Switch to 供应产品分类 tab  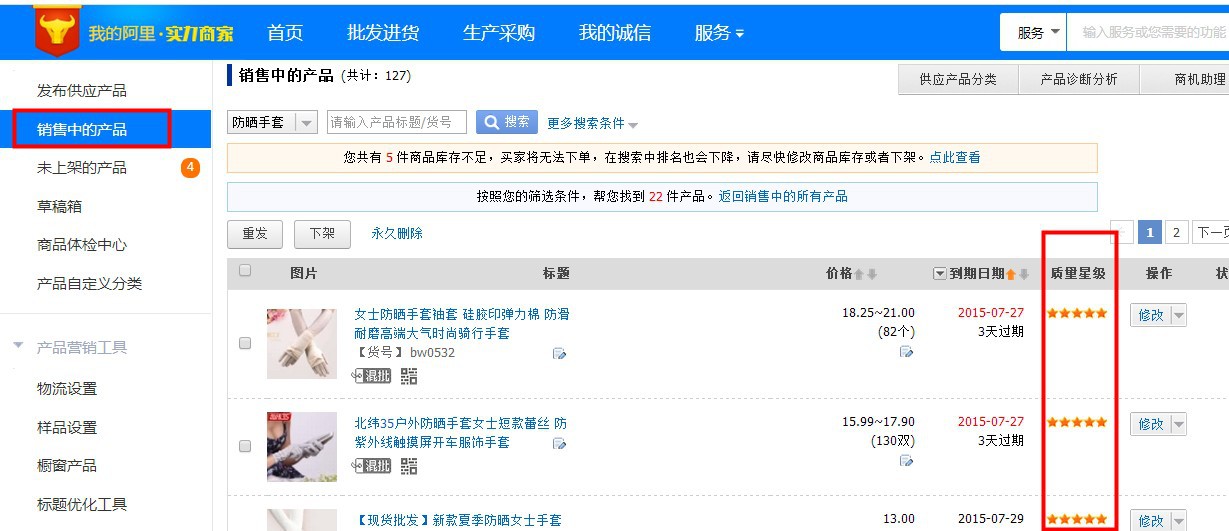coord(957,80)
